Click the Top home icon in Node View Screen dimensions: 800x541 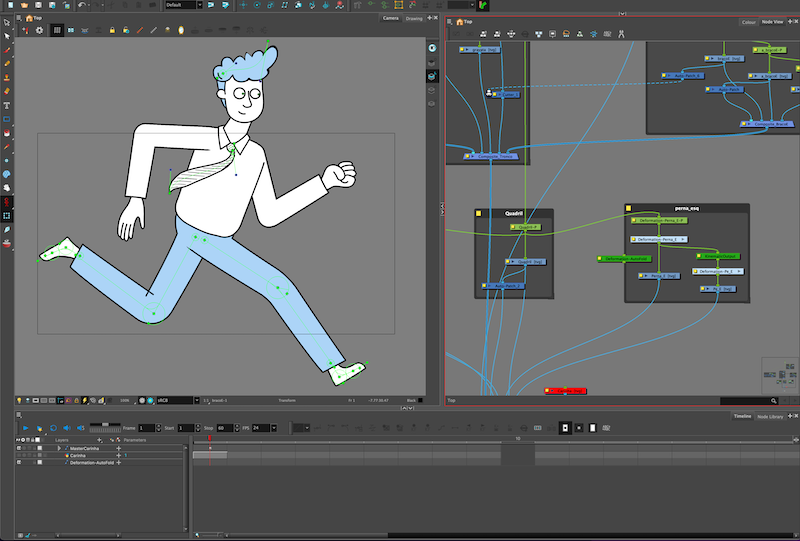click(460, 21)
